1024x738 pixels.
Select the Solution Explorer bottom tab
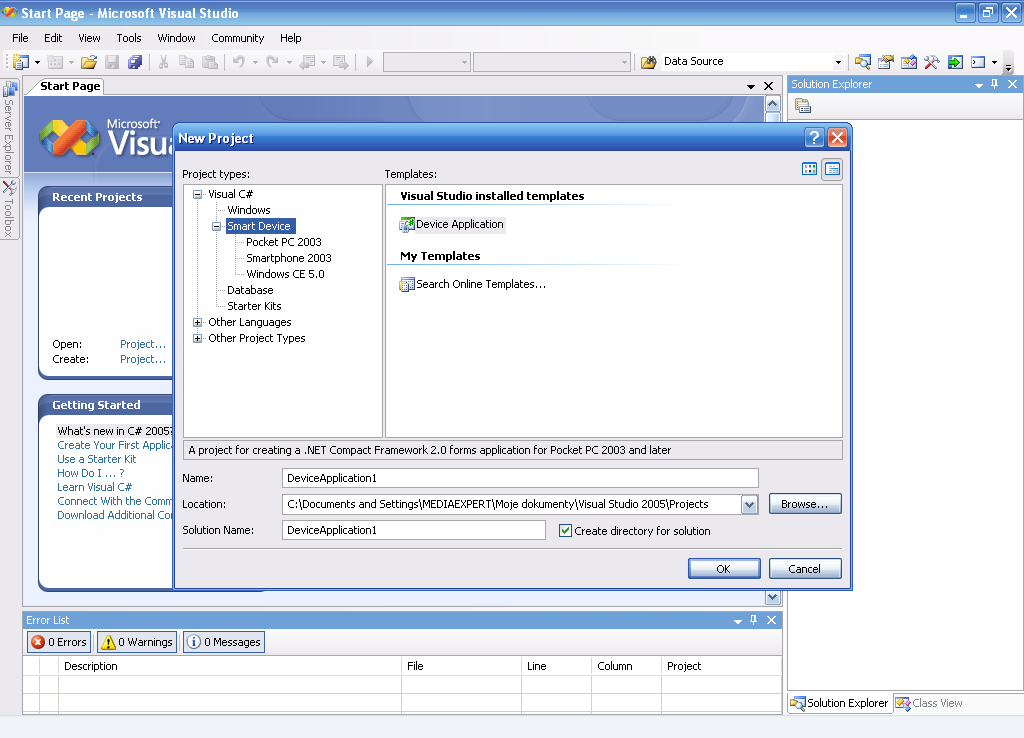840,703
